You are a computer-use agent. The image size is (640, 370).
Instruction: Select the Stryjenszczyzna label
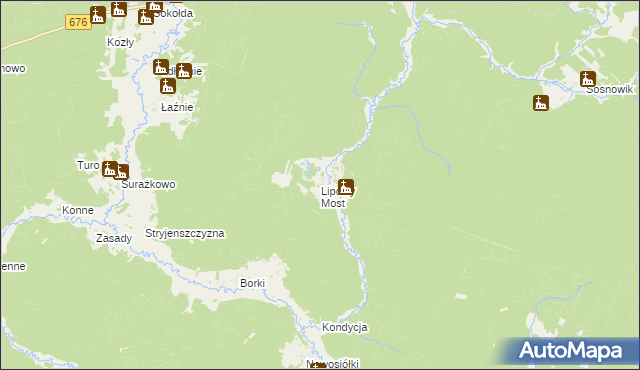tap(185, 233)
